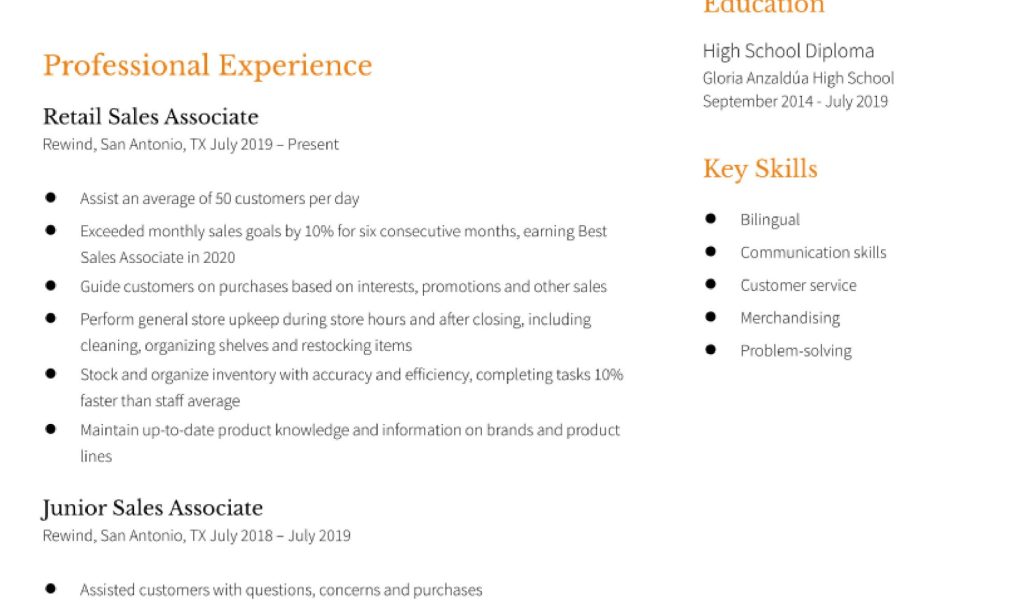Click the Merchandising skill item
1024x600 pixels.
pyautogui.click(x=790, y=318)
